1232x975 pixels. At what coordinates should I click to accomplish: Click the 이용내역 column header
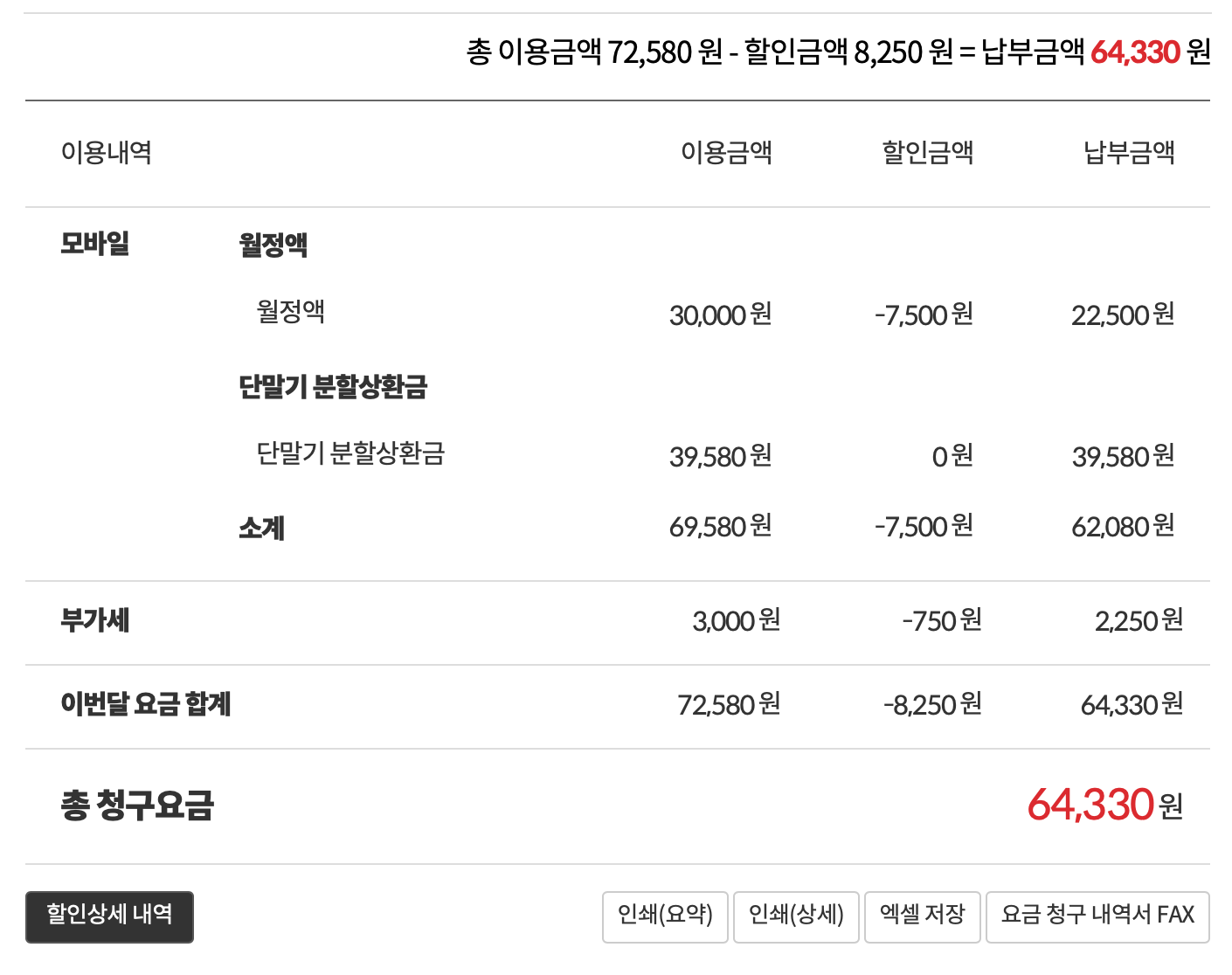(x=106, y=153)
